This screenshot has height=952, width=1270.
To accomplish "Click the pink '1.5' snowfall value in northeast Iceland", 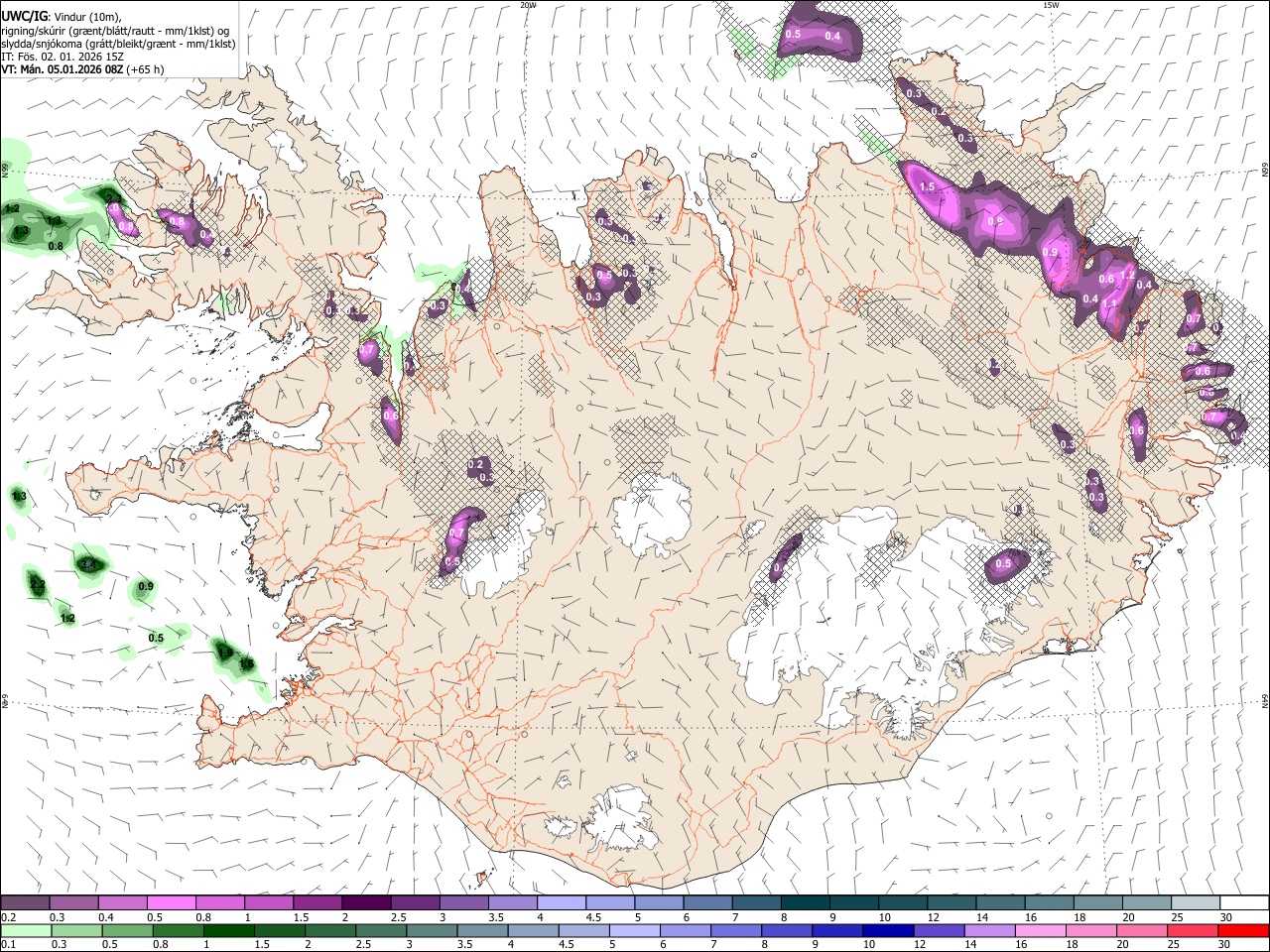I will (x=927, y=186).
